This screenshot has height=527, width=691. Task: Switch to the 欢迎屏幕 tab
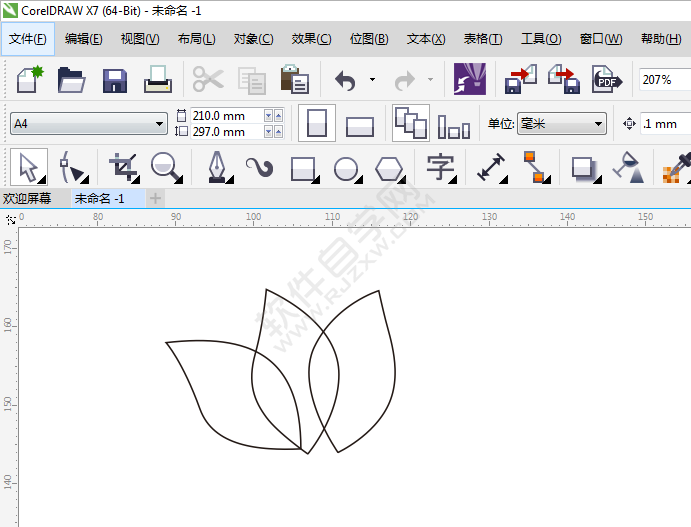[x=27, y=198]
